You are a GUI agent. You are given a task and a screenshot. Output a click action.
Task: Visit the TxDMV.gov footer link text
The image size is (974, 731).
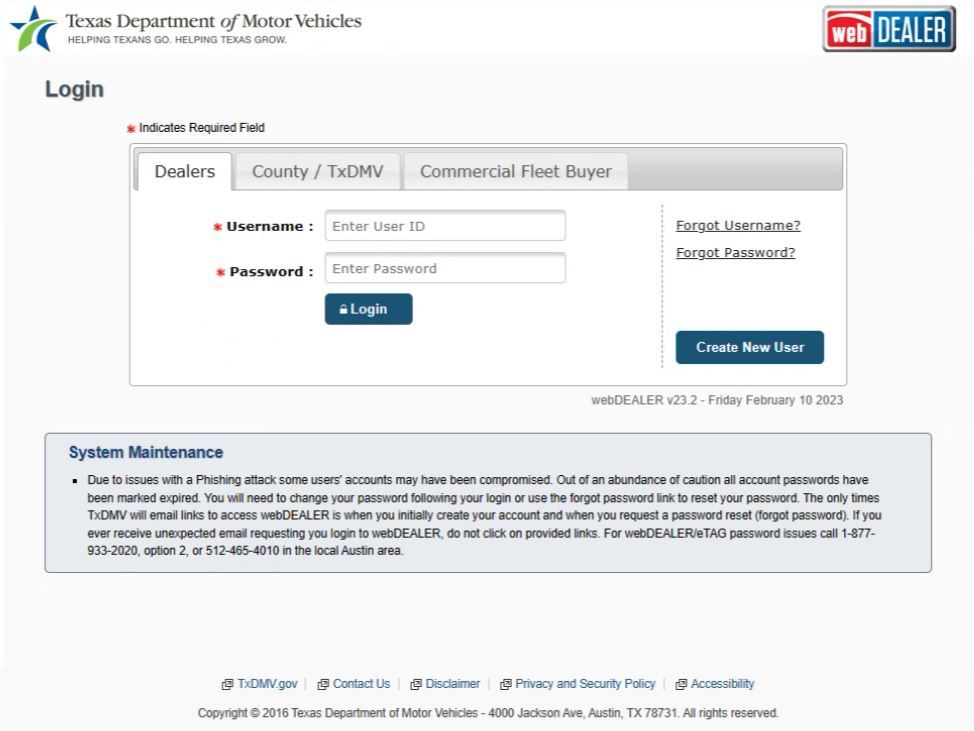267,684
